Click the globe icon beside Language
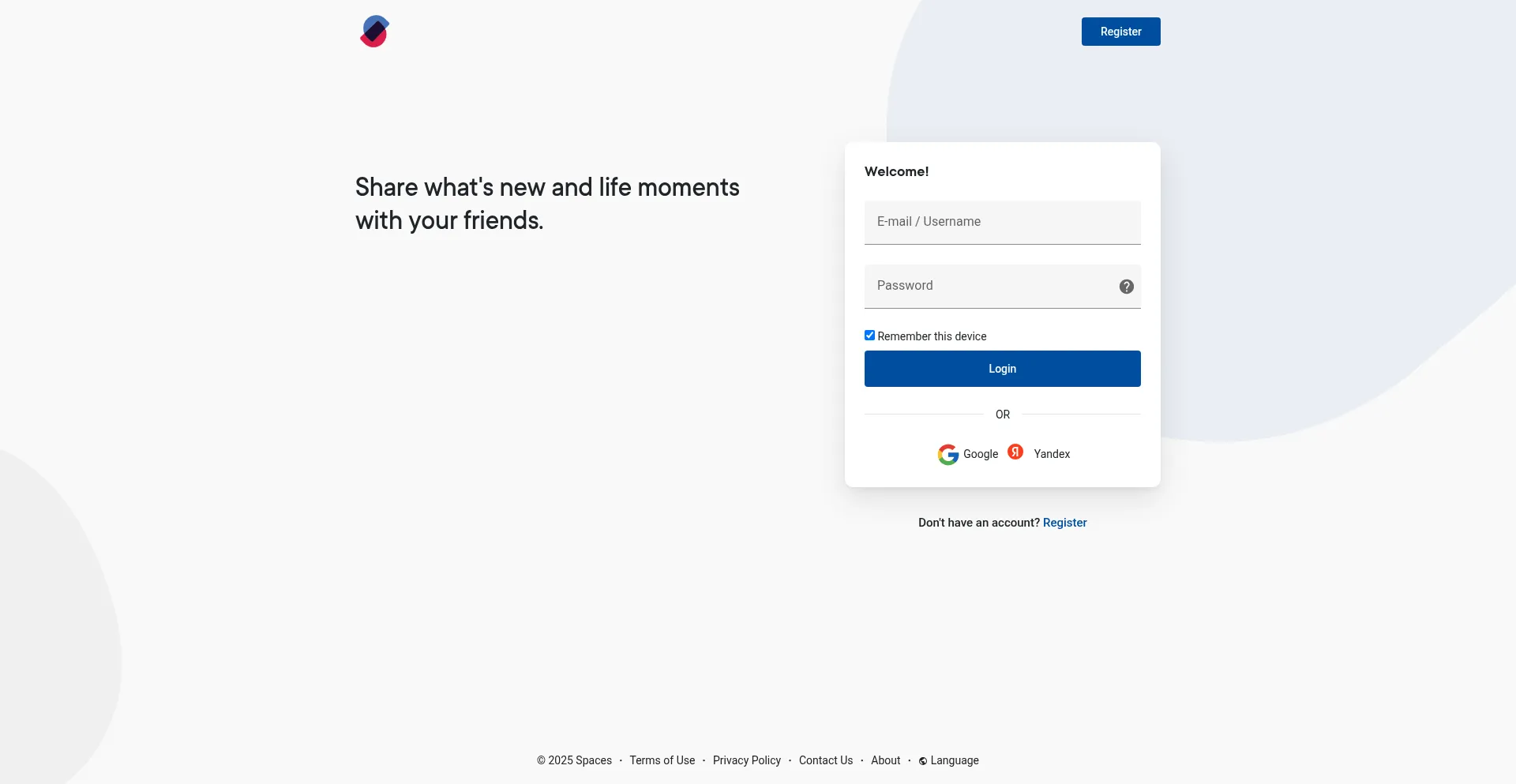Viewport: 1516px width, 784px height. [922, 761]
